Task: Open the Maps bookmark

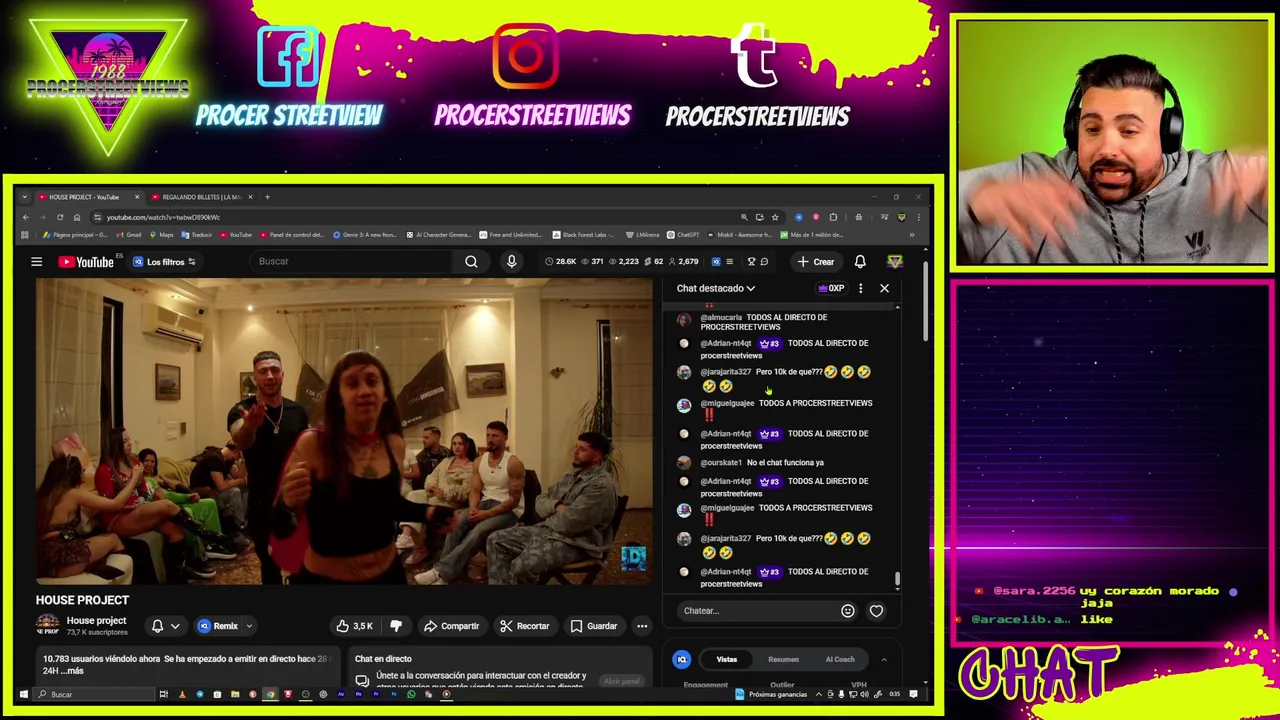Action: 161,235
